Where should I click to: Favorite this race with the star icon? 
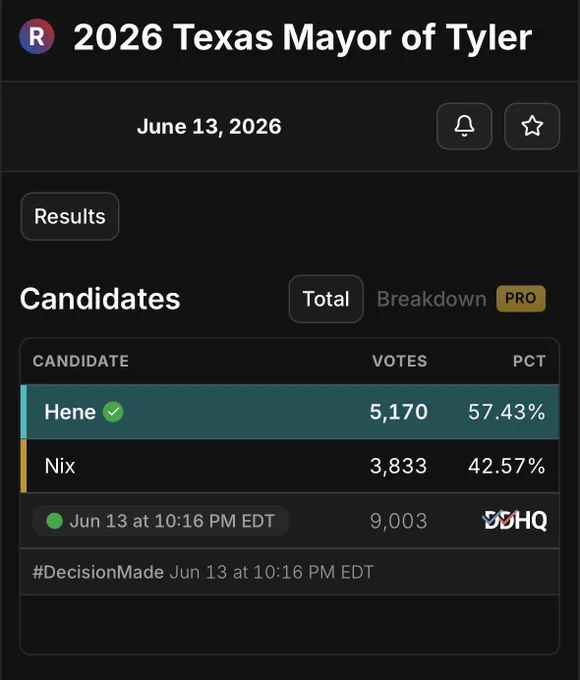pos(532,126)
